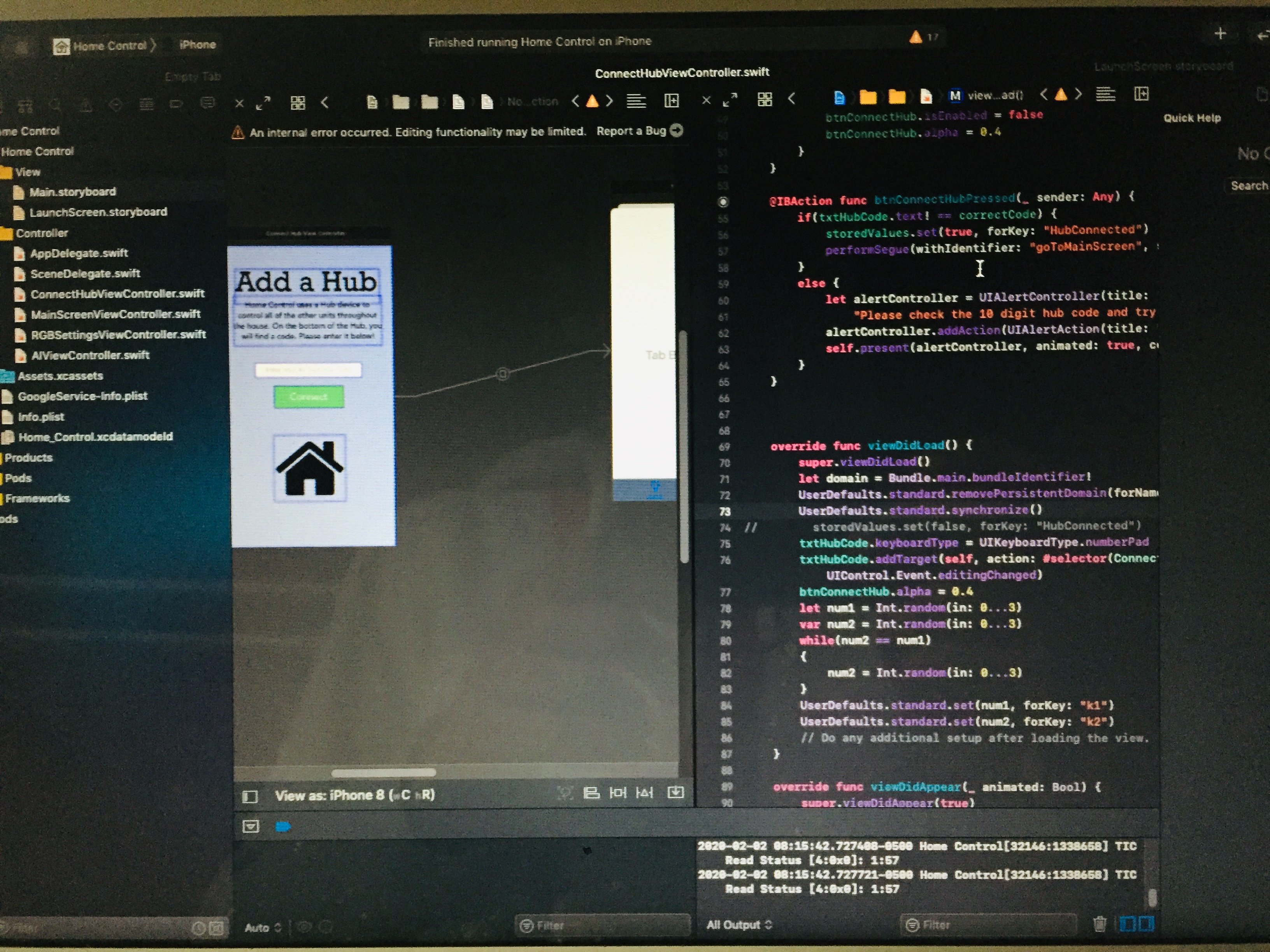Open the view...ad() method jump bar menu
Image resolution: width=1270 pixels, height=952 pixels.
coord(994,95)
